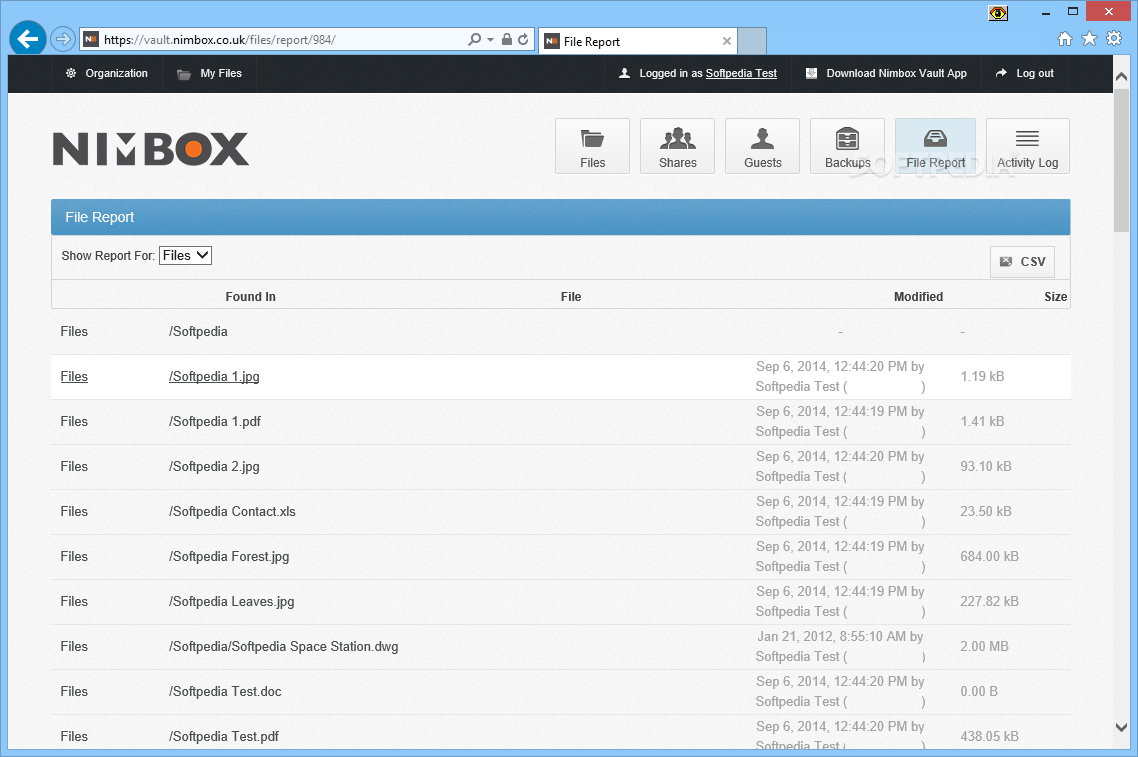Screen dimensions: 1138x757
Task: Click Log out
Action: [x=1025, y=73]
